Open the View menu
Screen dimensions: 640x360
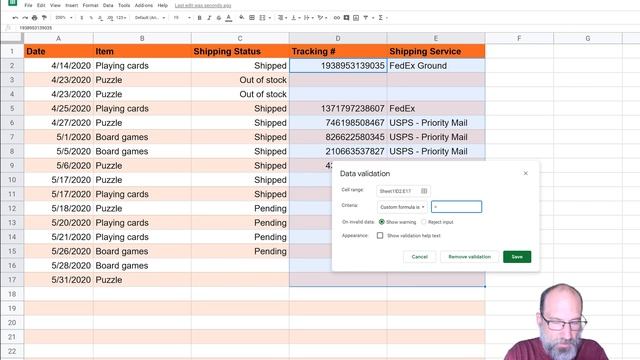(x=55, y=5)
